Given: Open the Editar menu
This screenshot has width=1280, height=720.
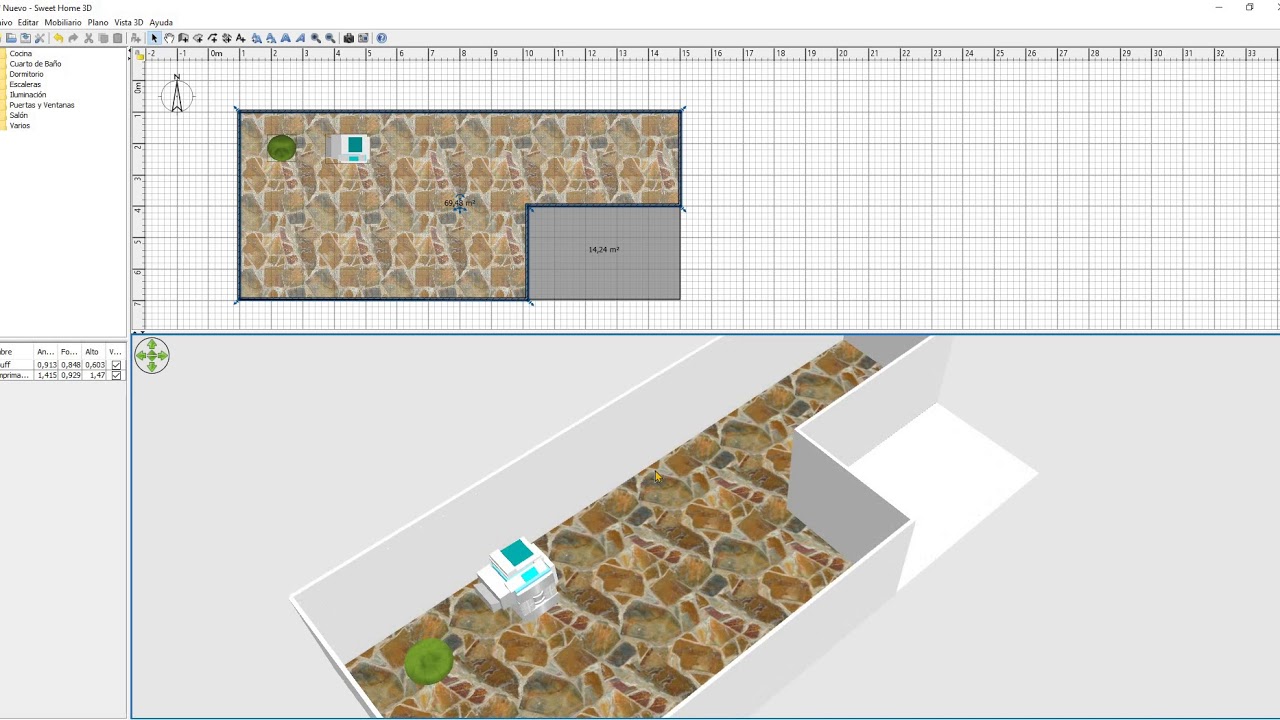Looking at the screenshot, I should (28, 22).
